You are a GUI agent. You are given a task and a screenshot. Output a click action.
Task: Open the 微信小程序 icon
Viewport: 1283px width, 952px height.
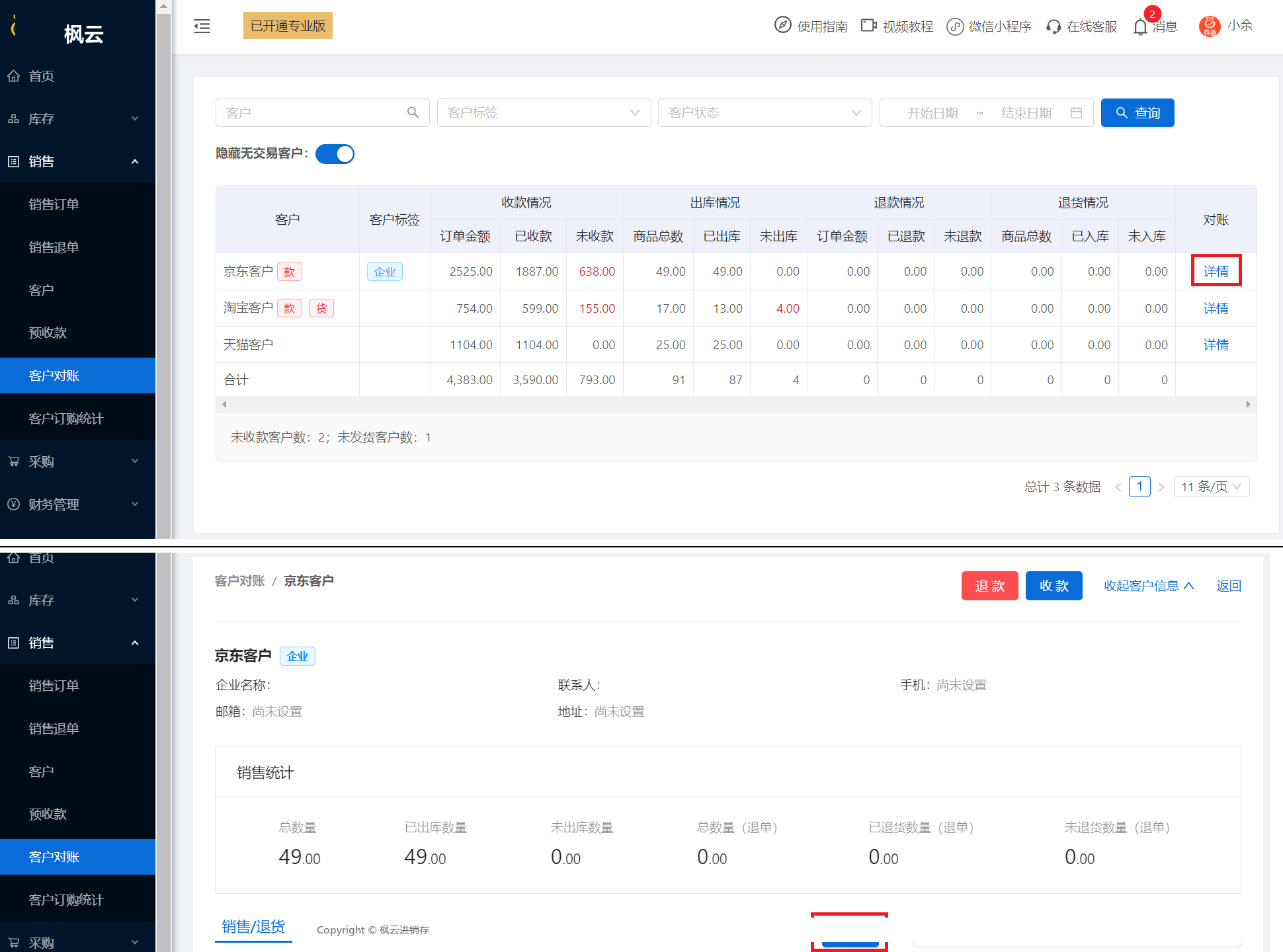coord(954,26)
